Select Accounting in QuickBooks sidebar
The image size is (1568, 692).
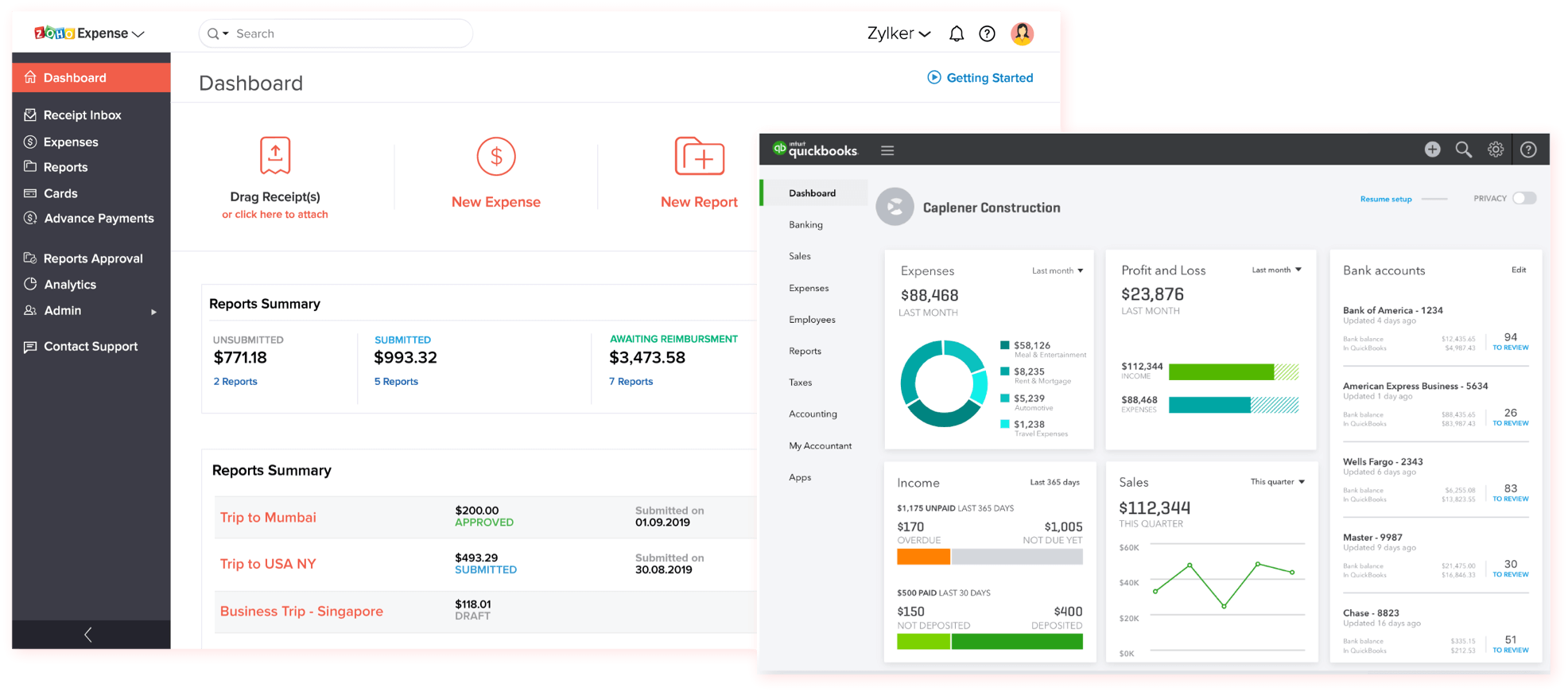point(813,414)
